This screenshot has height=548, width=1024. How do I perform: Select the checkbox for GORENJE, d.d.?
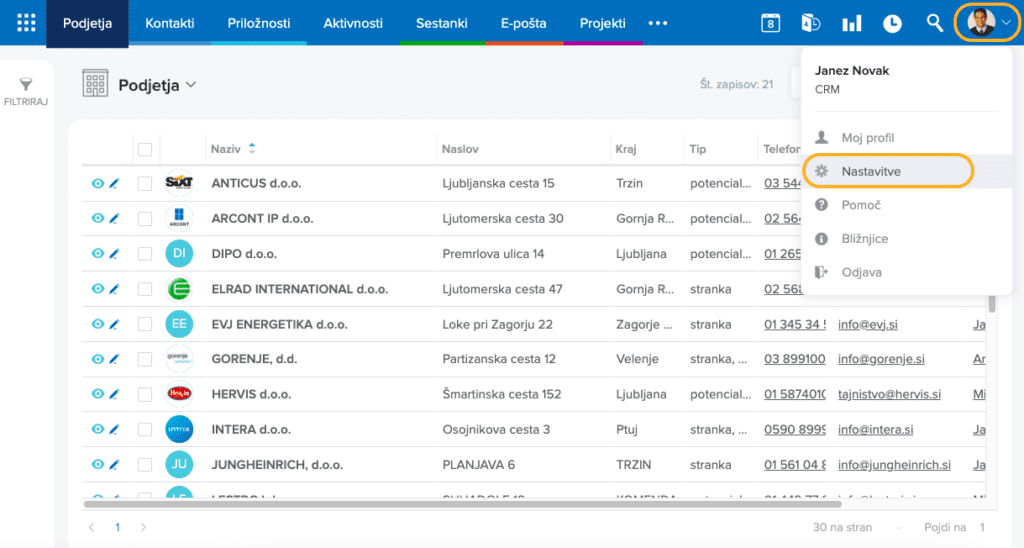pos(145,359)
